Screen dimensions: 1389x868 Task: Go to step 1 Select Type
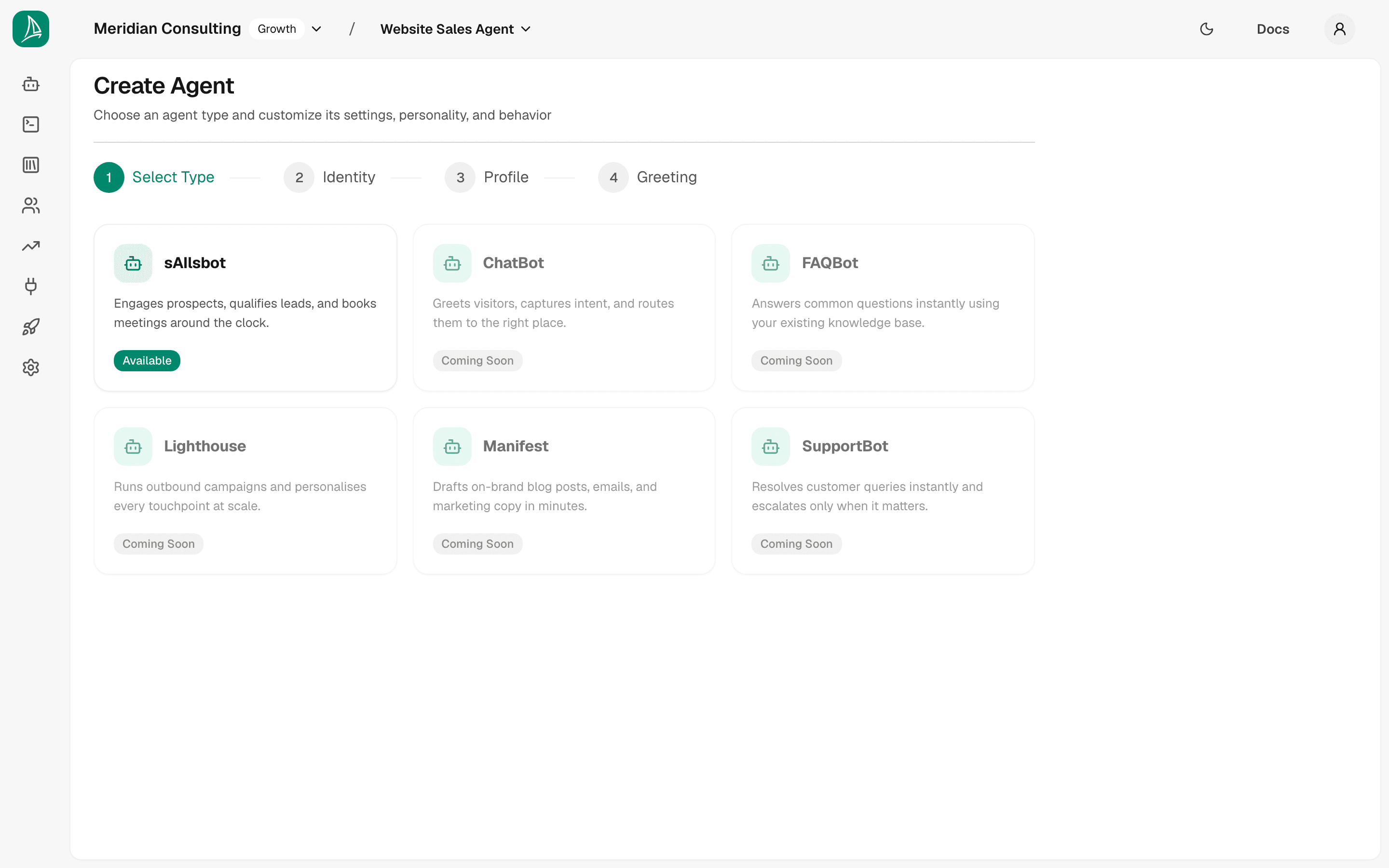[x=154, y=177]
